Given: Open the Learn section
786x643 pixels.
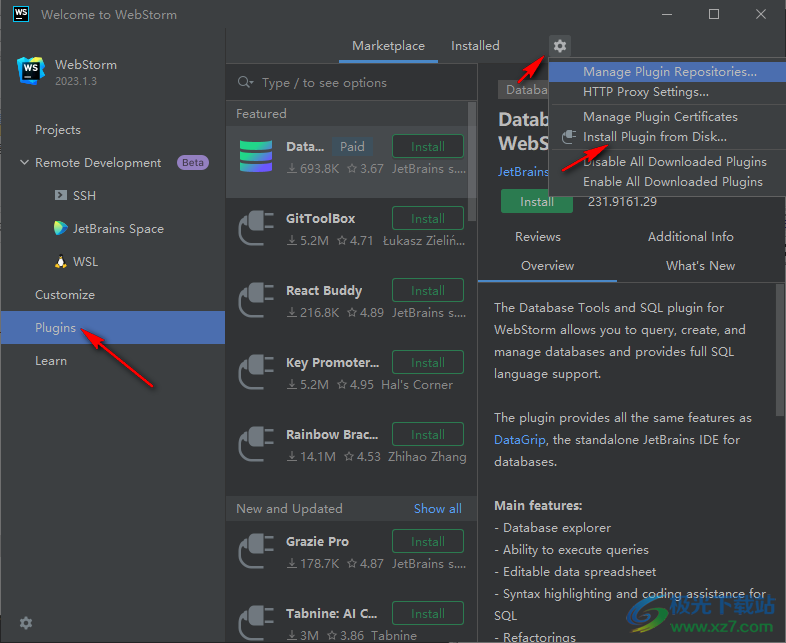Looking at the screenshot, I should (51, 361).
